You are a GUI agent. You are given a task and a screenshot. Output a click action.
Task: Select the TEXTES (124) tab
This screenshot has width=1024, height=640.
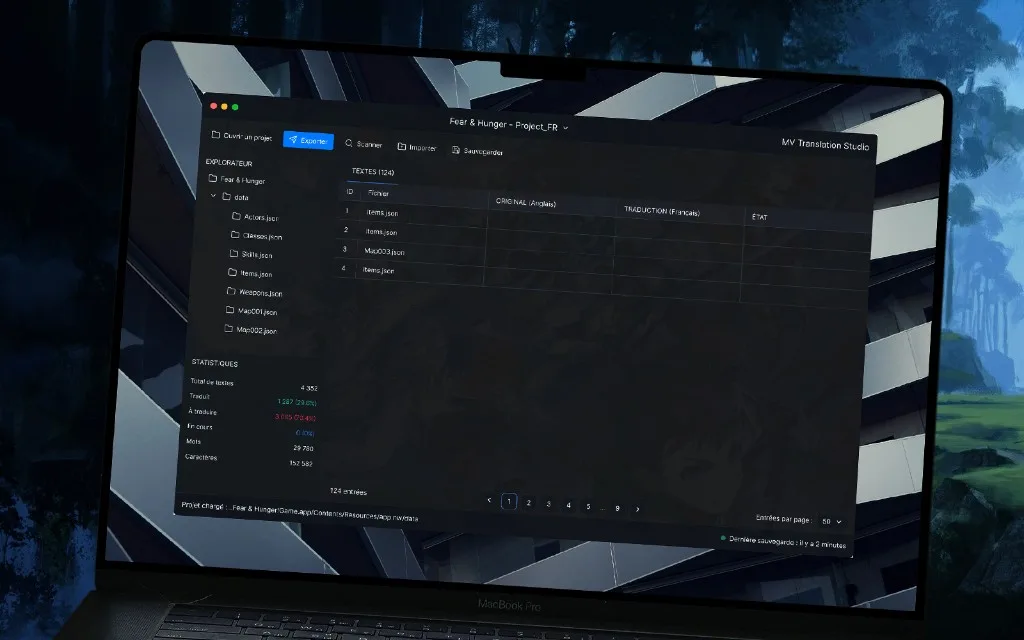click(x=373, y=172)
